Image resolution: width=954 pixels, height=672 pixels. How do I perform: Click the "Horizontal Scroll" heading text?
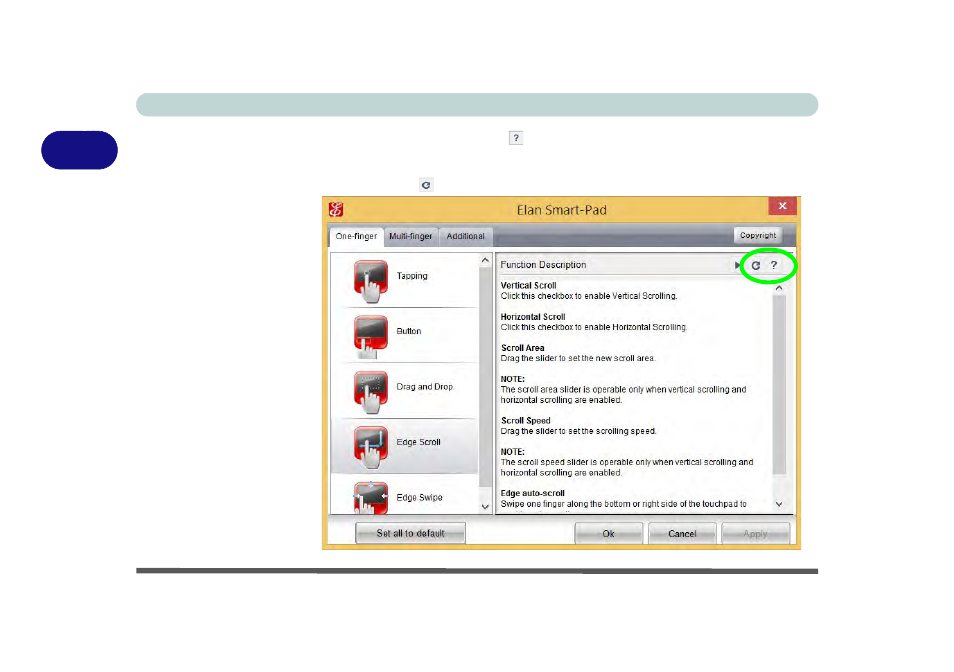tap(533, 317)
